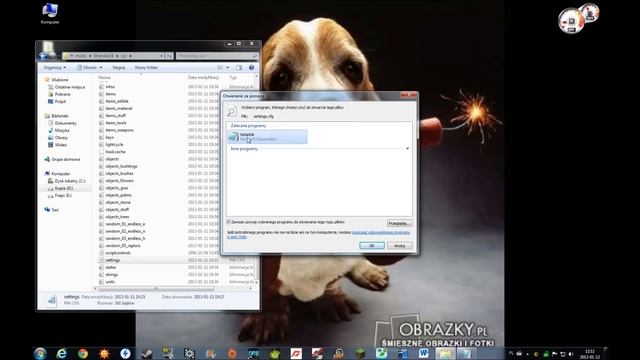Open Microsoft Word from the taskbar
This screenshot has width=640, height=360.
424,353
